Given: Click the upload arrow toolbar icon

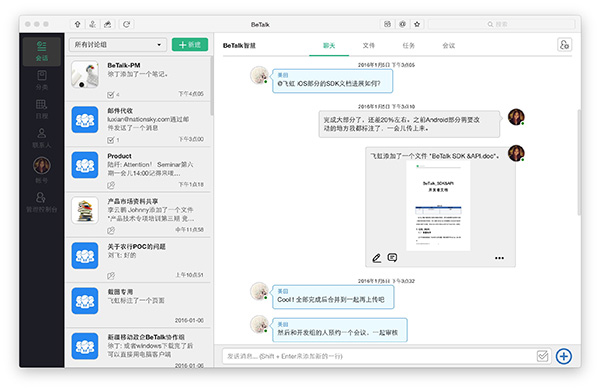Looking at the screenshot, I should coord(78,24).
